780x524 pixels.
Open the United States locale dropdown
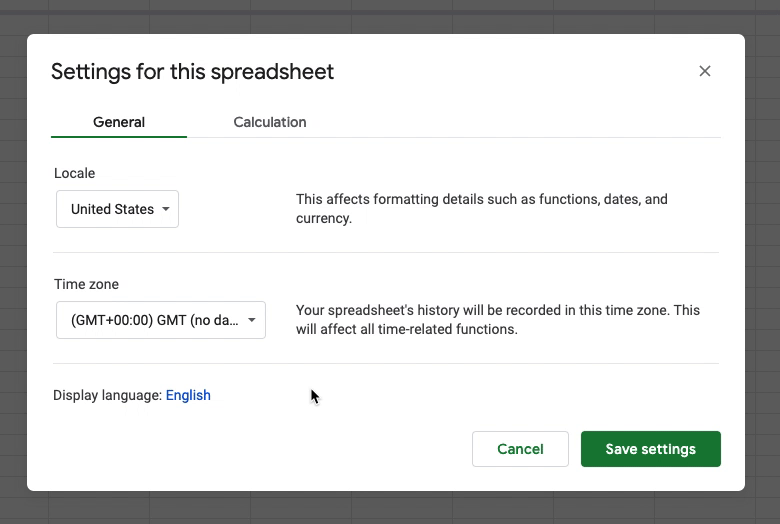pyautogui.click(x=117, y=209)
